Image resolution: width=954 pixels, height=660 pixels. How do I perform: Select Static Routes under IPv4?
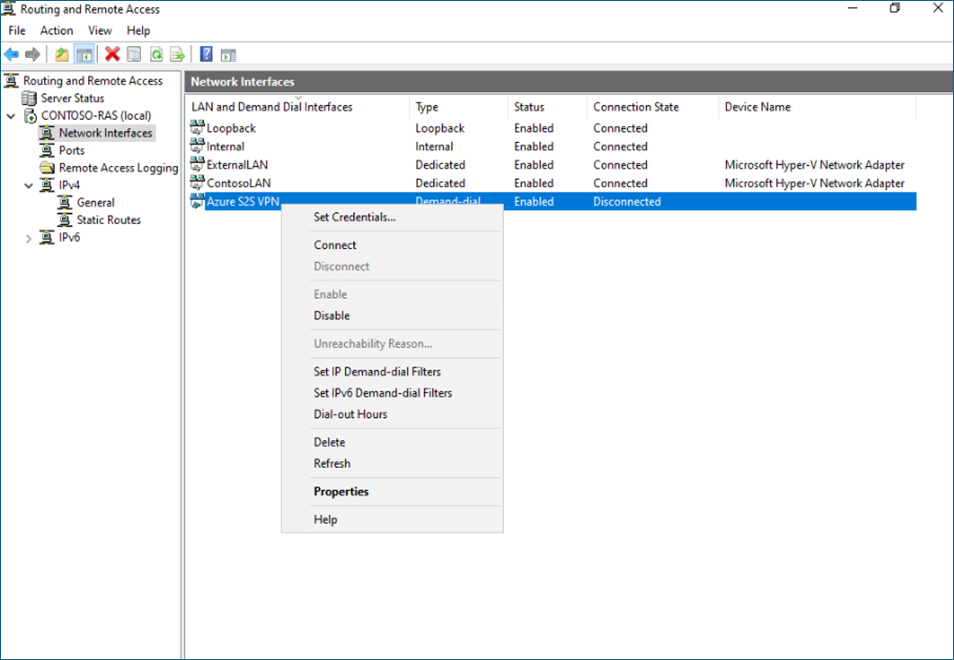tap(108, 220)
